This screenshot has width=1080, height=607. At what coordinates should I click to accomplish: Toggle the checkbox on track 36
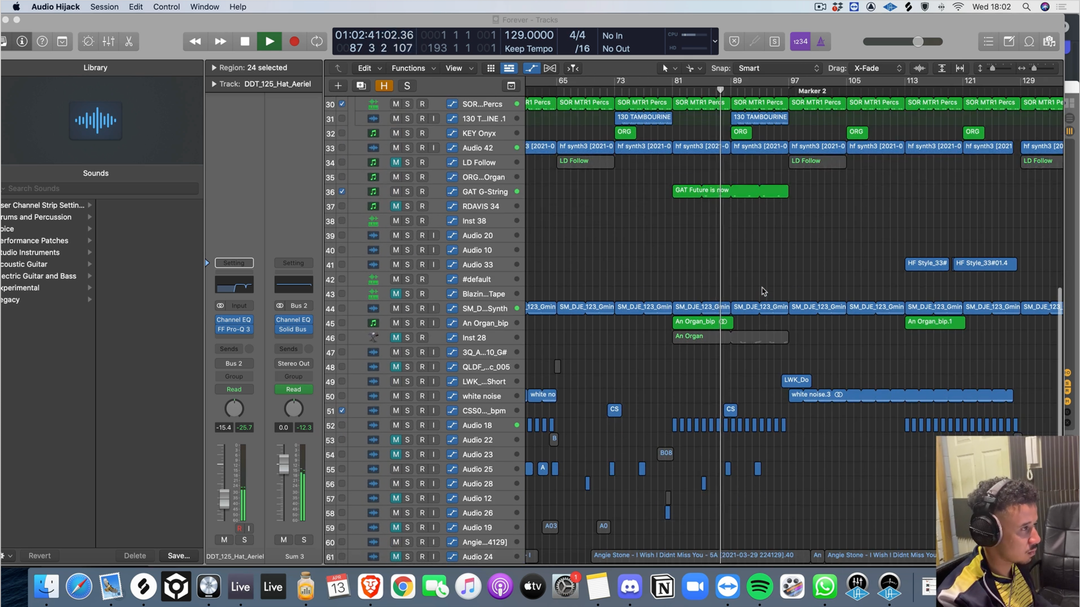pyautogui.click(x=342, y=192)
